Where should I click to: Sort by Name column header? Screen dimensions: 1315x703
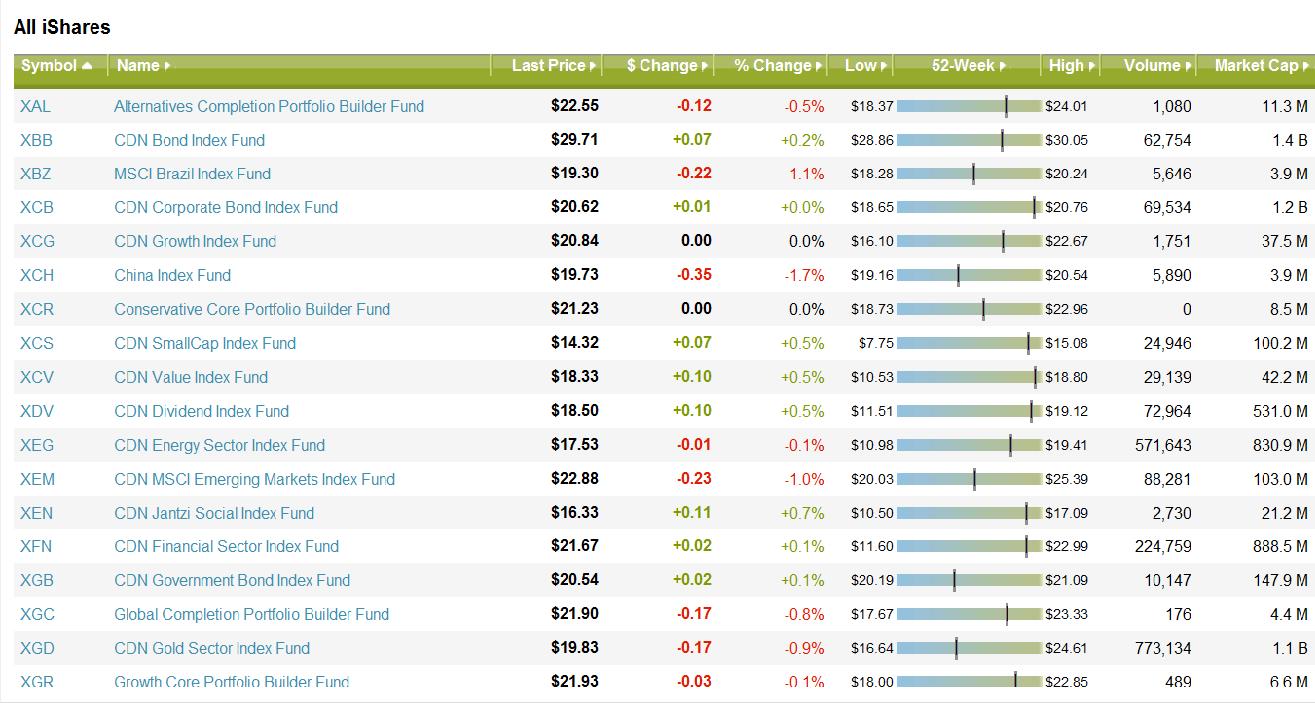click(x=143, y=65)
